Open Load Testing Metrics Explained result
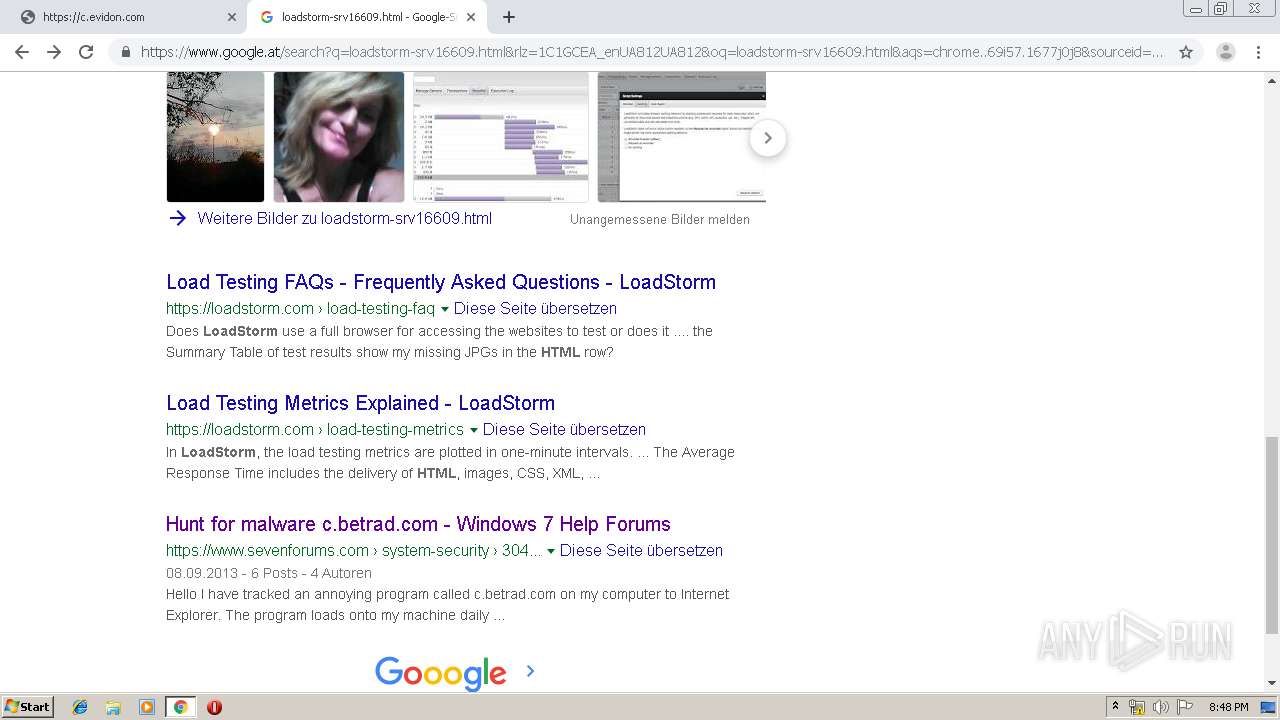1280x720 pixels. pos(360,403)
